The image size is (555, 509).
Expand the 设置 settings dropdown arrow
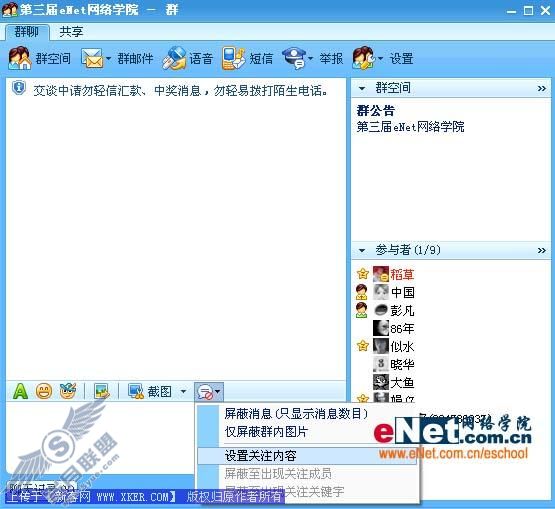(381, 58)
